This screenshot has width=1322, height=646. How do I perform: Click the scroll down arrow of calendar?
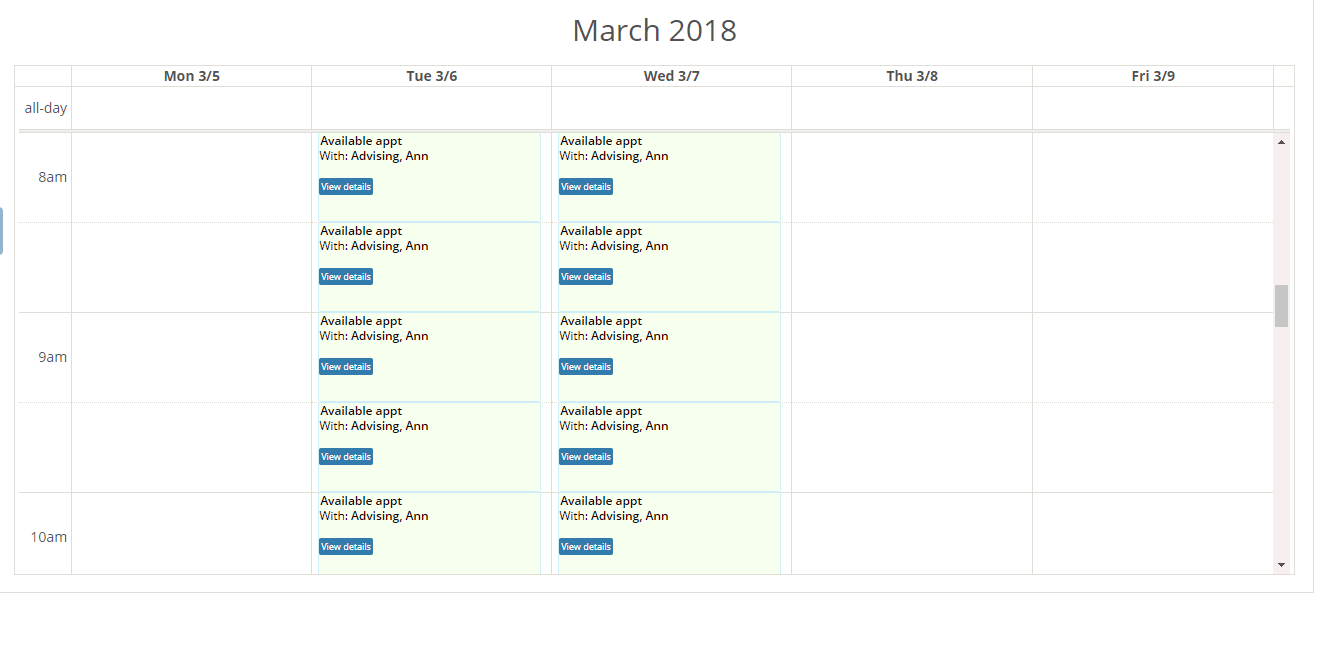(x=1281, y=565)
